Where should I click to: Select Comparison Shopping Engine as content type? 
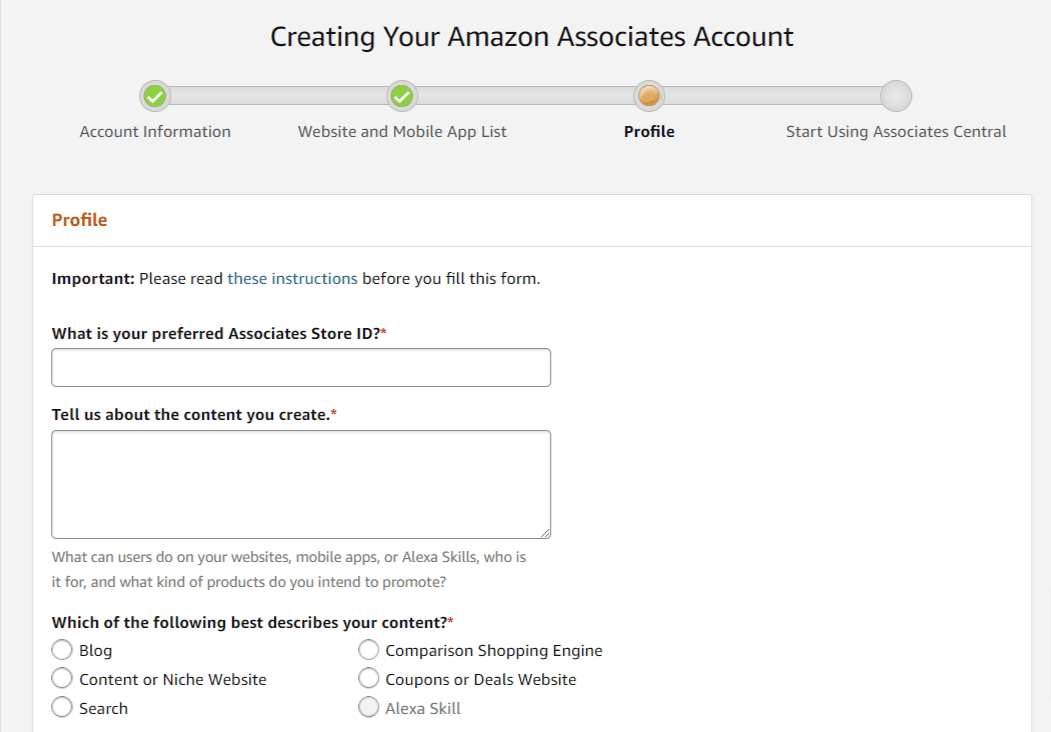(369, 650)
